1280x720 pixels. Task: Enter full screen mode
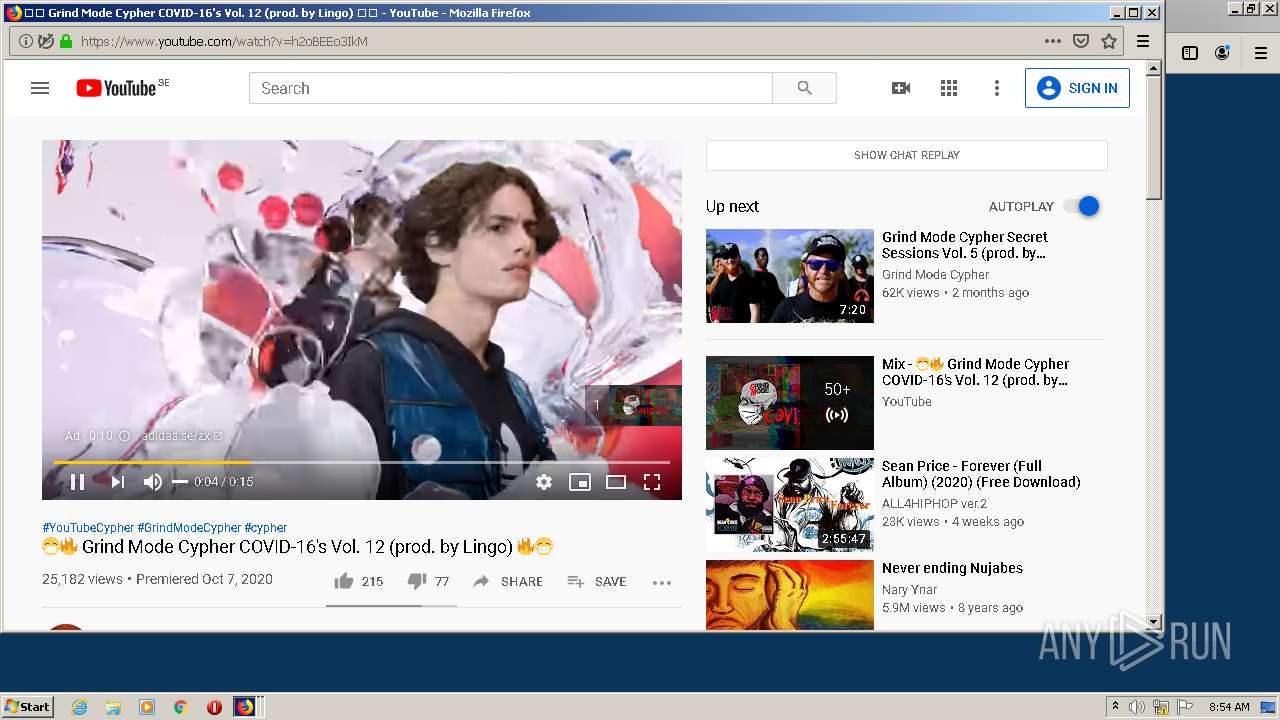pos(652,482)
